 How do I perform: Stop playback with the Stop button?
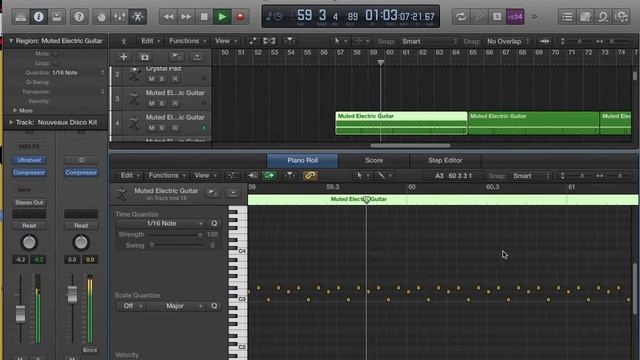[204, 17]
